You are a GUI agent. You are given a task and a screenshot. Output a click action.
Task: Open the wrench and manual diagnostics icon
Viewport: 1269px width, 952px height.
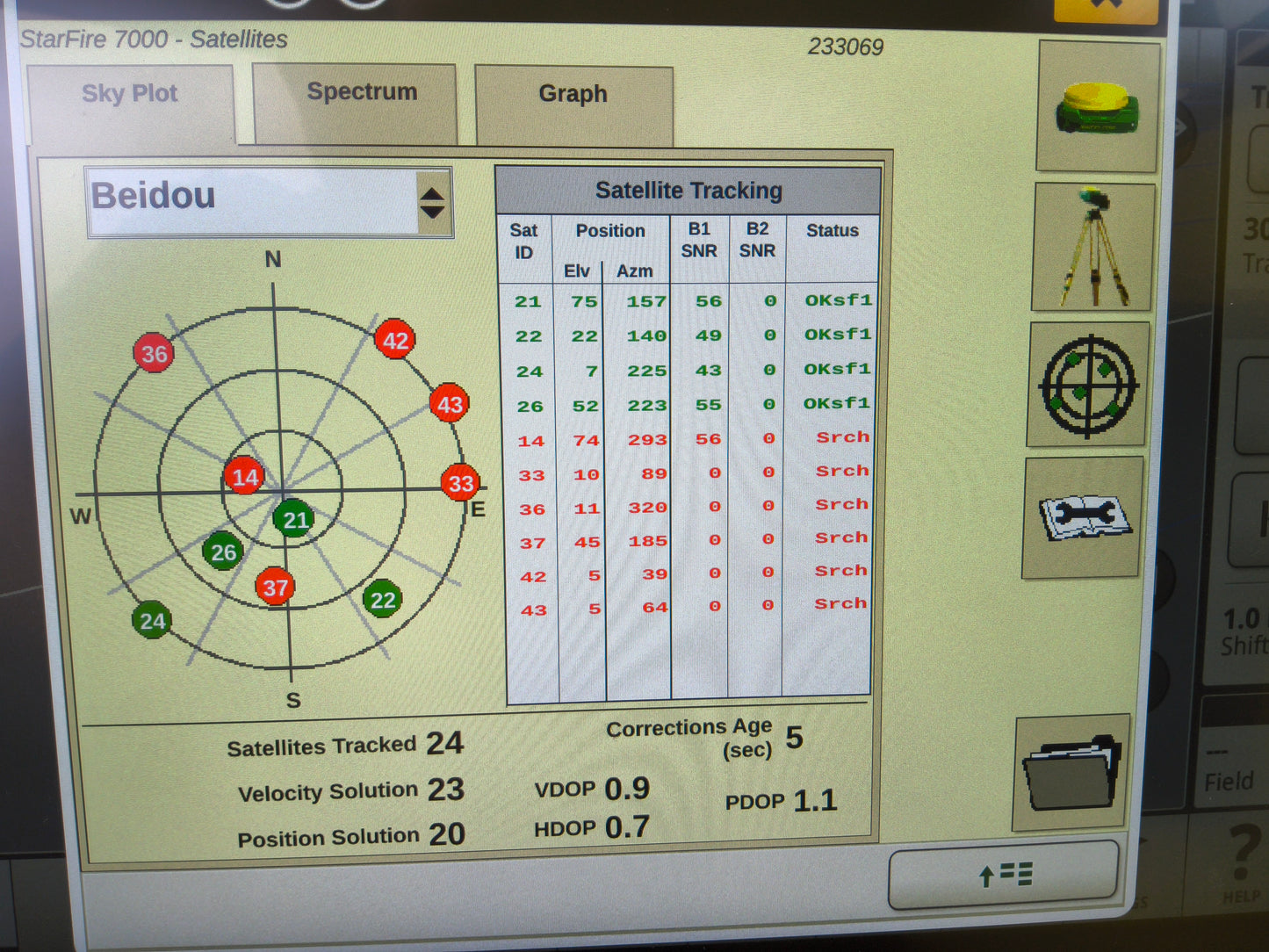(x=1085, y=517)
